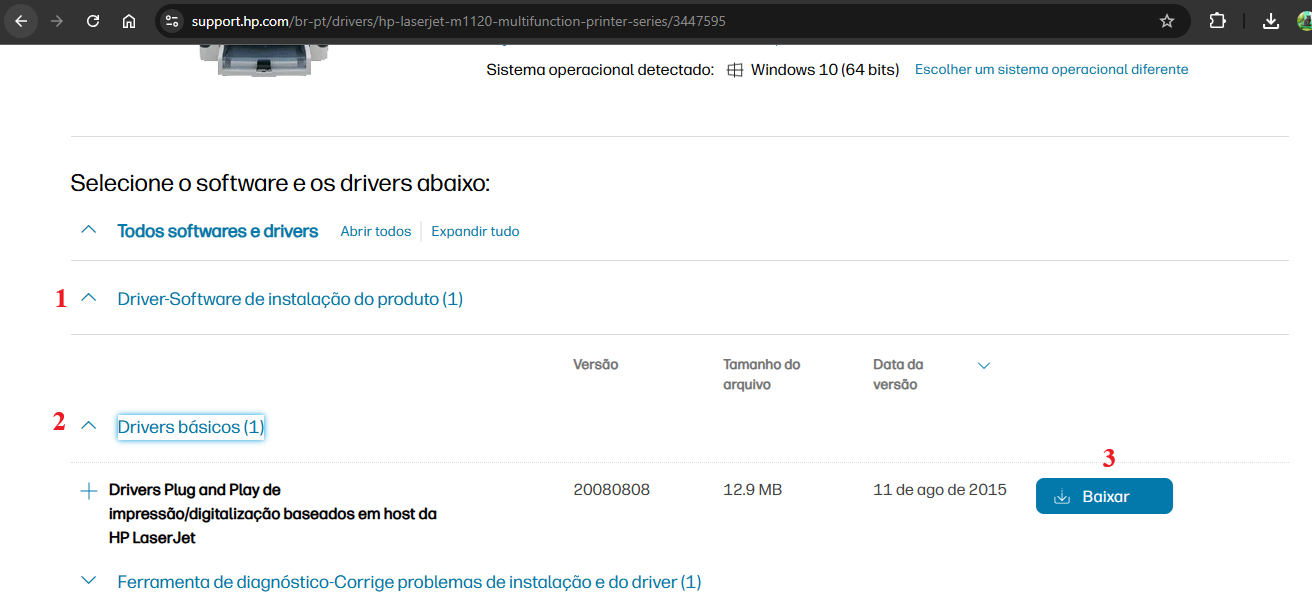Bookmark this page with the star

[1167, 21]
